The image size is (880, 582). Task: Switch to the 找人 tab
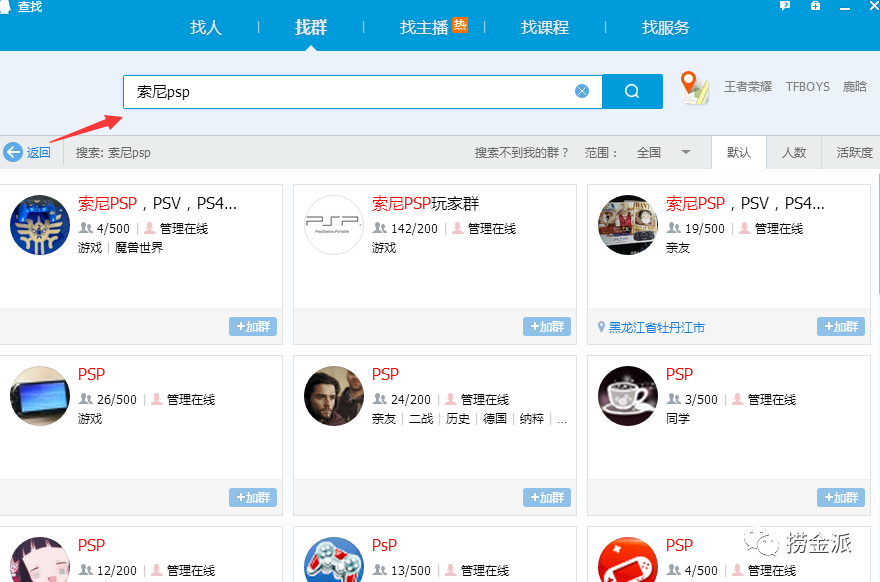pos(206,27)
